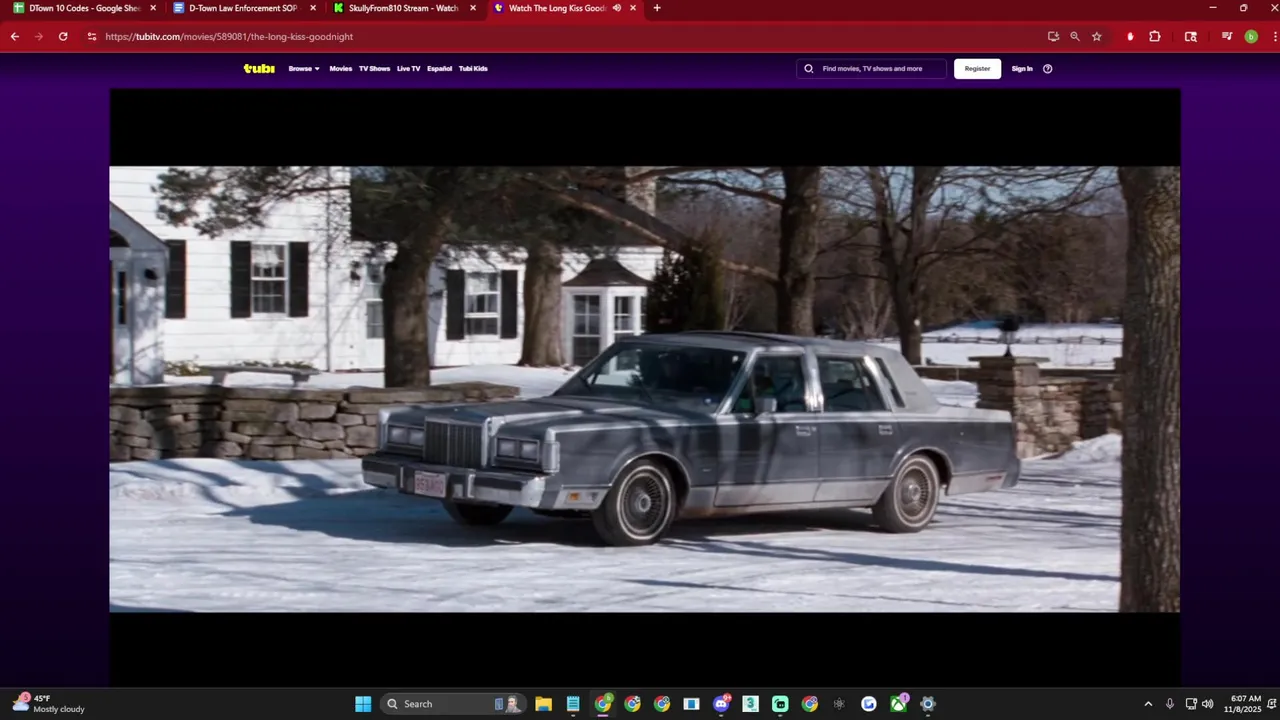Click the Sign In link
1280x720 pixels.
point(1022,69)
